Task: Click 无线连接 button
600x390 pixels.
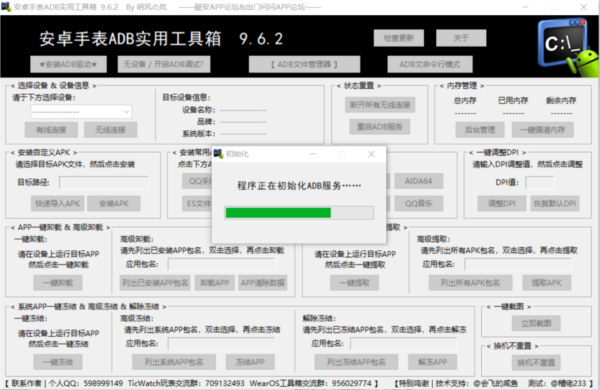Action: tap(110, 130)
